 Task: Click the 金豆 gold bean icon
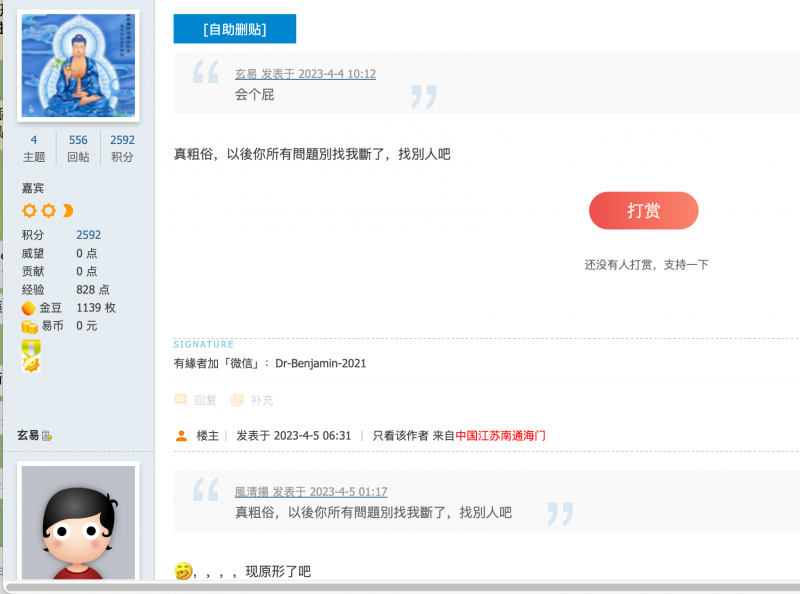(x=27, y=307)
